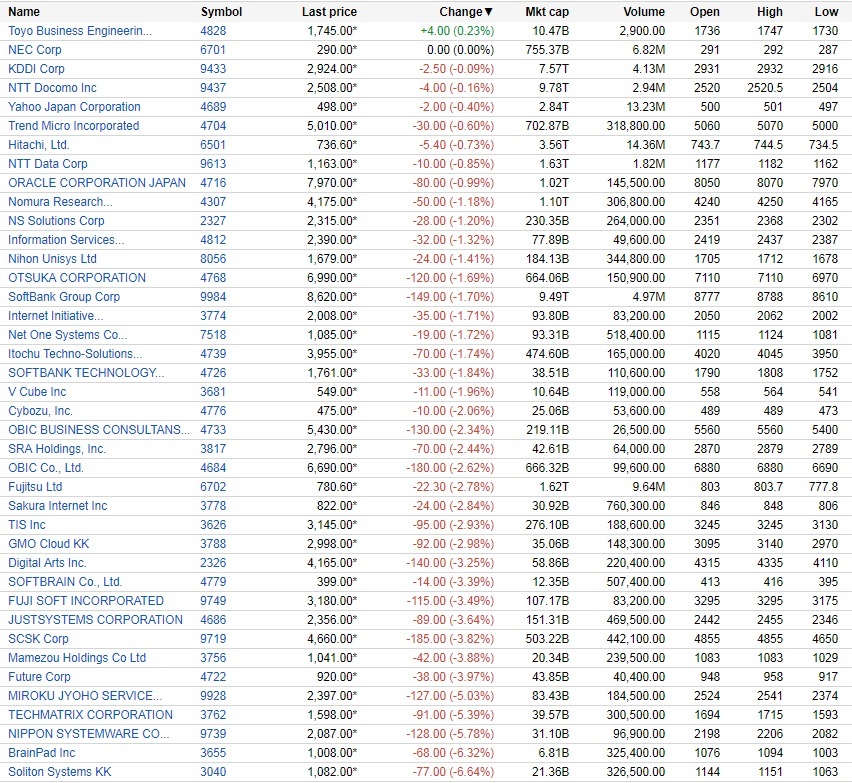The image size is (852, 783).
Task: Sort table by Name column header
Action: pyautogui.click(x=24, y=11)
